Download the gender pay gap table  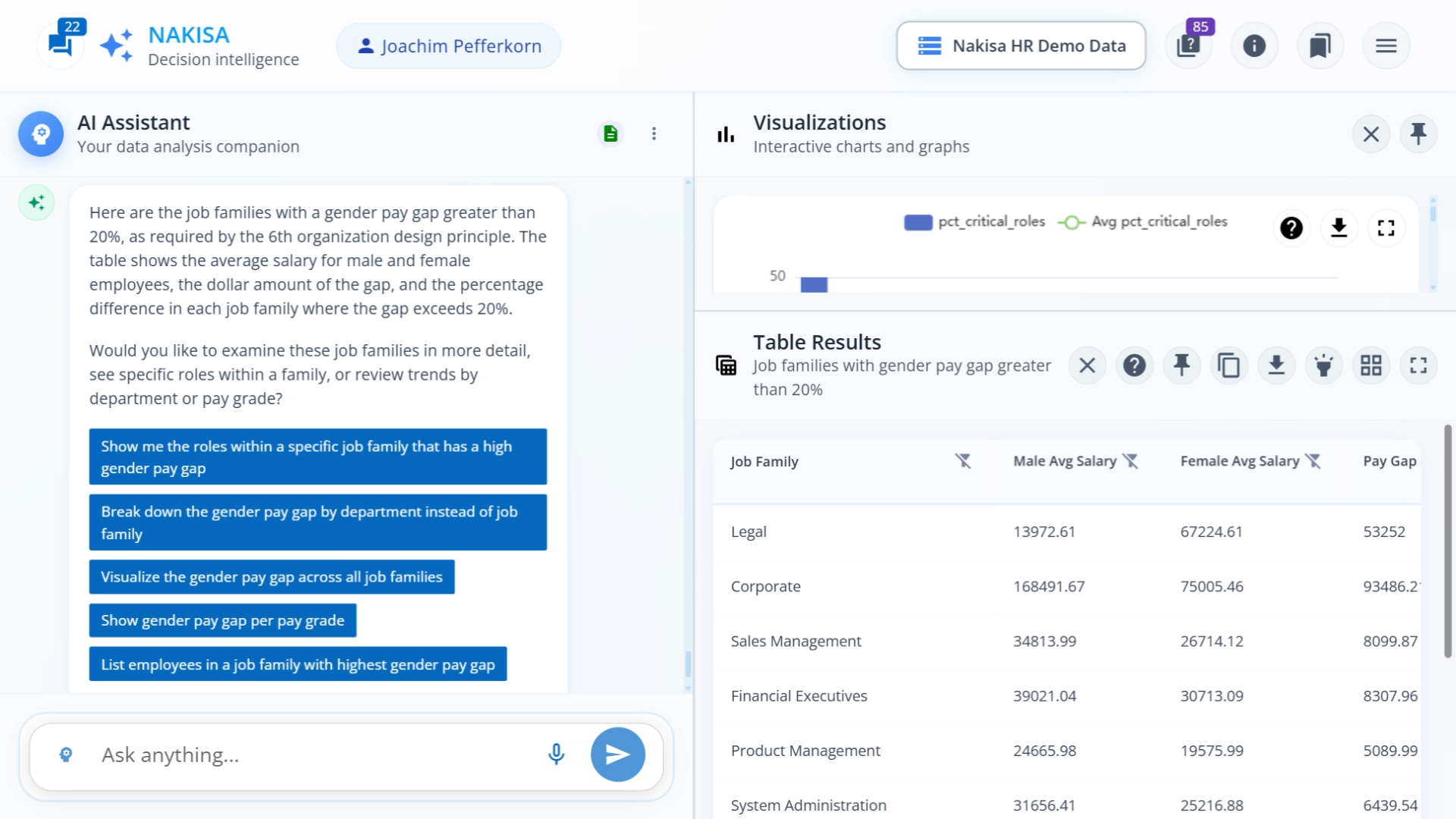(x=1277, y=365)
